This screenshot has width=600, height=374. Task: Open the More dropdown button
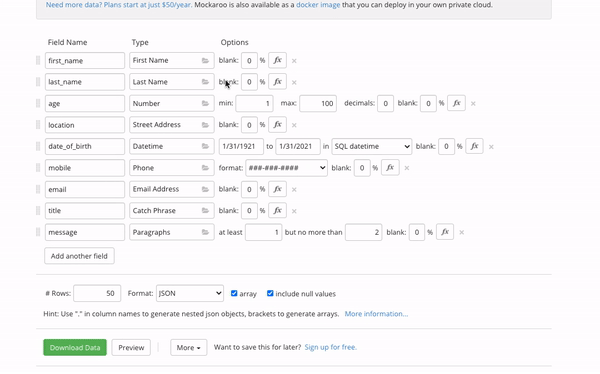click(189, 348)
